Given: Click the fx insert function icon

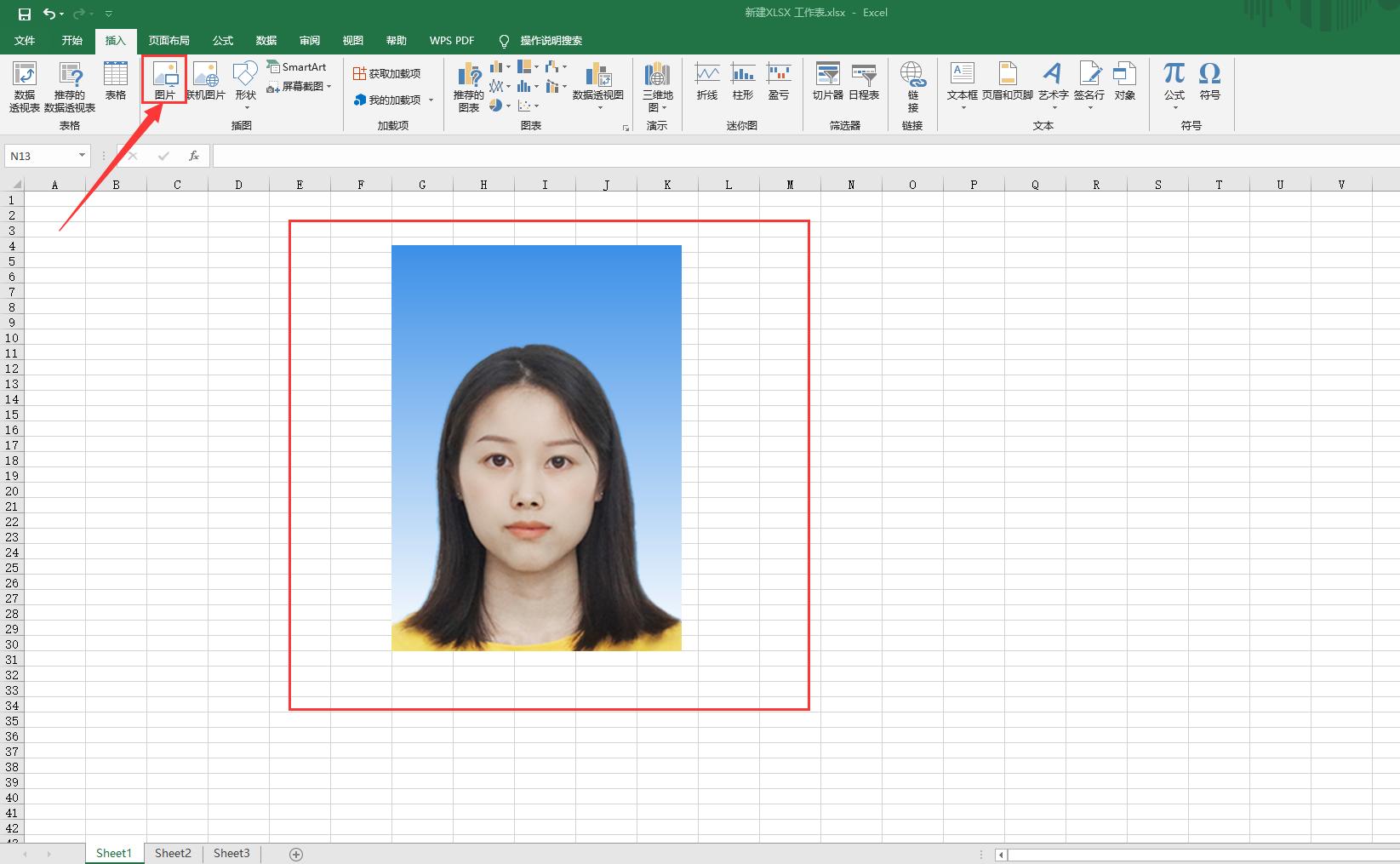Looking at the screenshot, I should 194,156.
